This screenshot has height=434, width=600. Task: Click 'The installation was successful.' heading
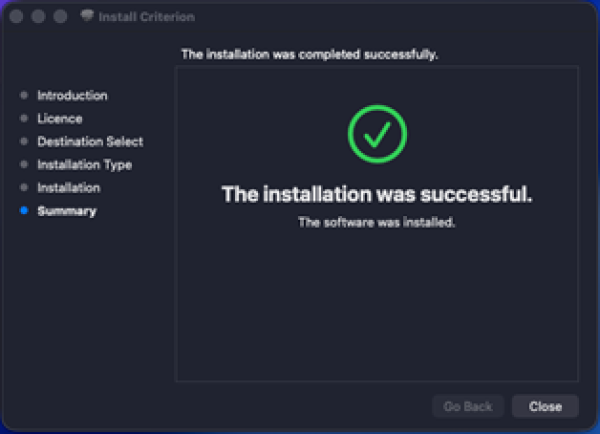click(x=377, y=194)
